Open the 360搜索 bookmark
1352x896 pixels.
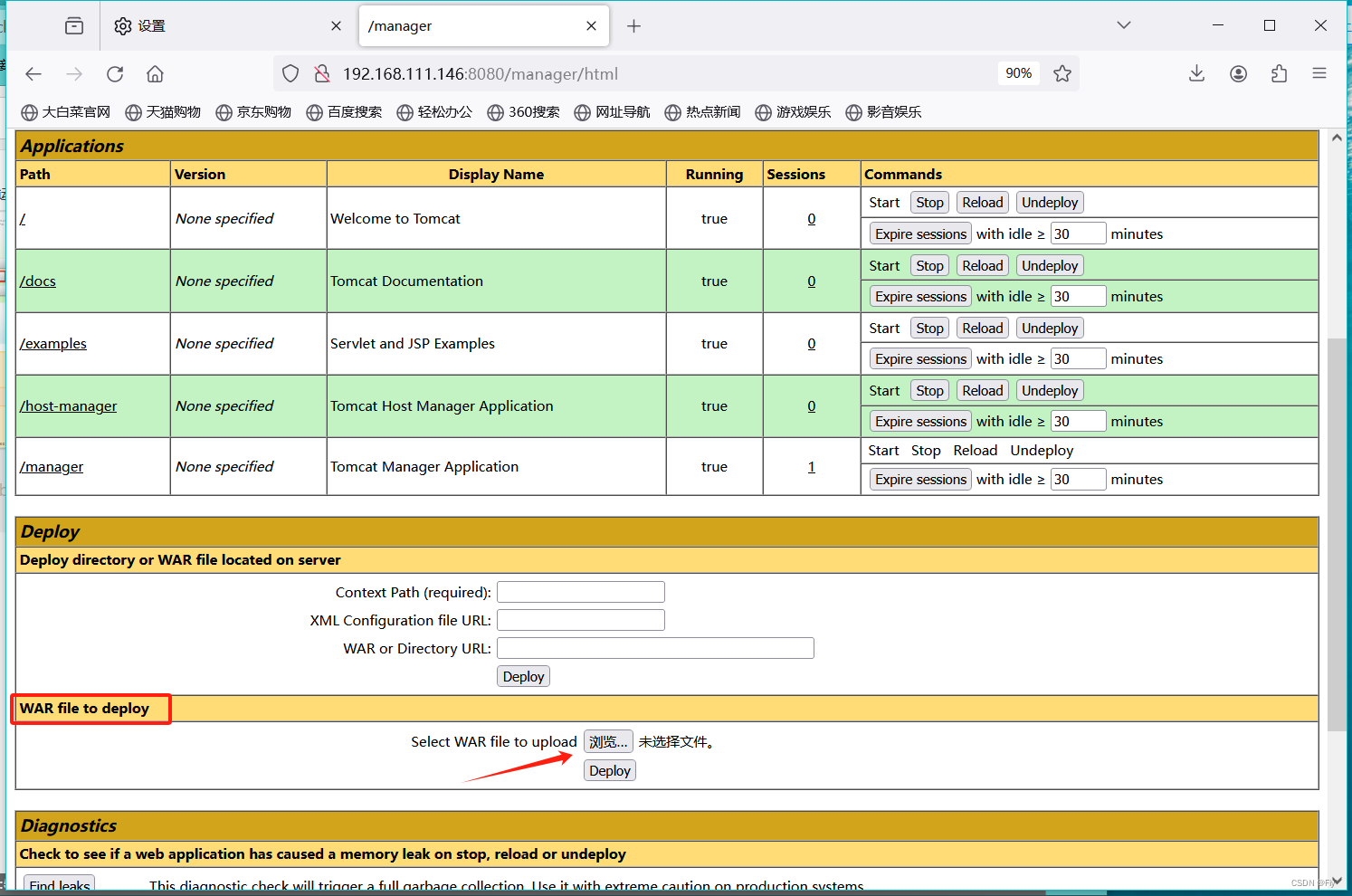[x=523, y=112]
